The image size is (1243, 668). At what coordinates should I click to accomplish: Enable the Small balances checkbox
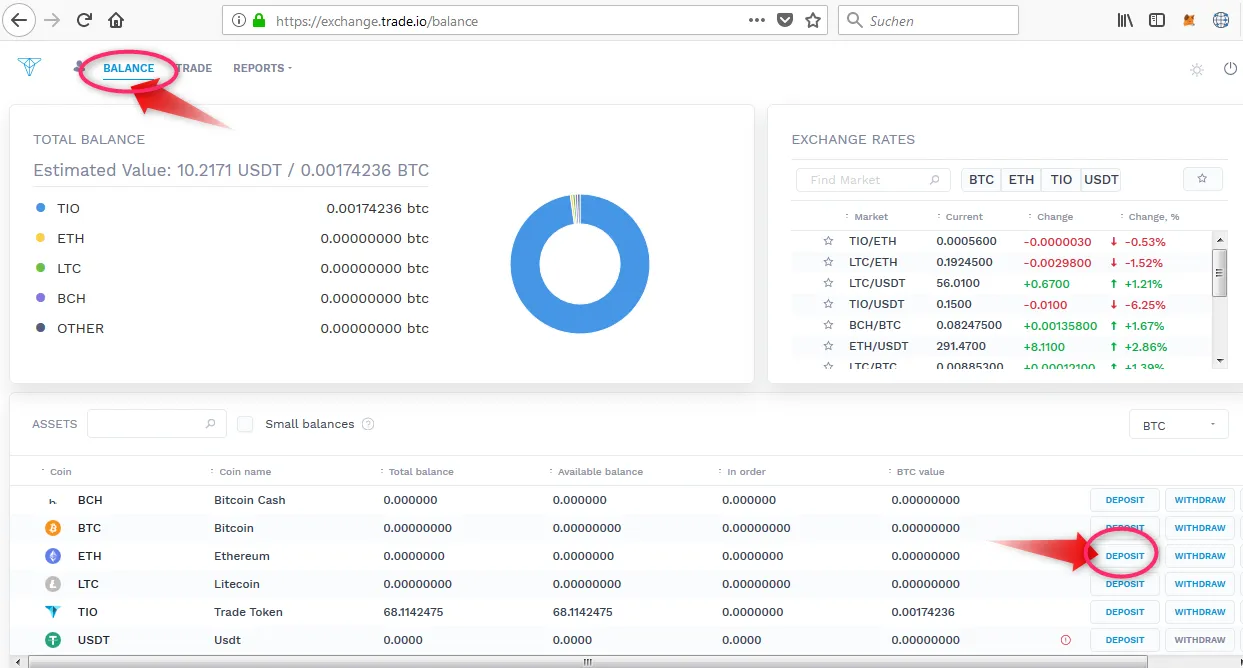pos(245,424)
